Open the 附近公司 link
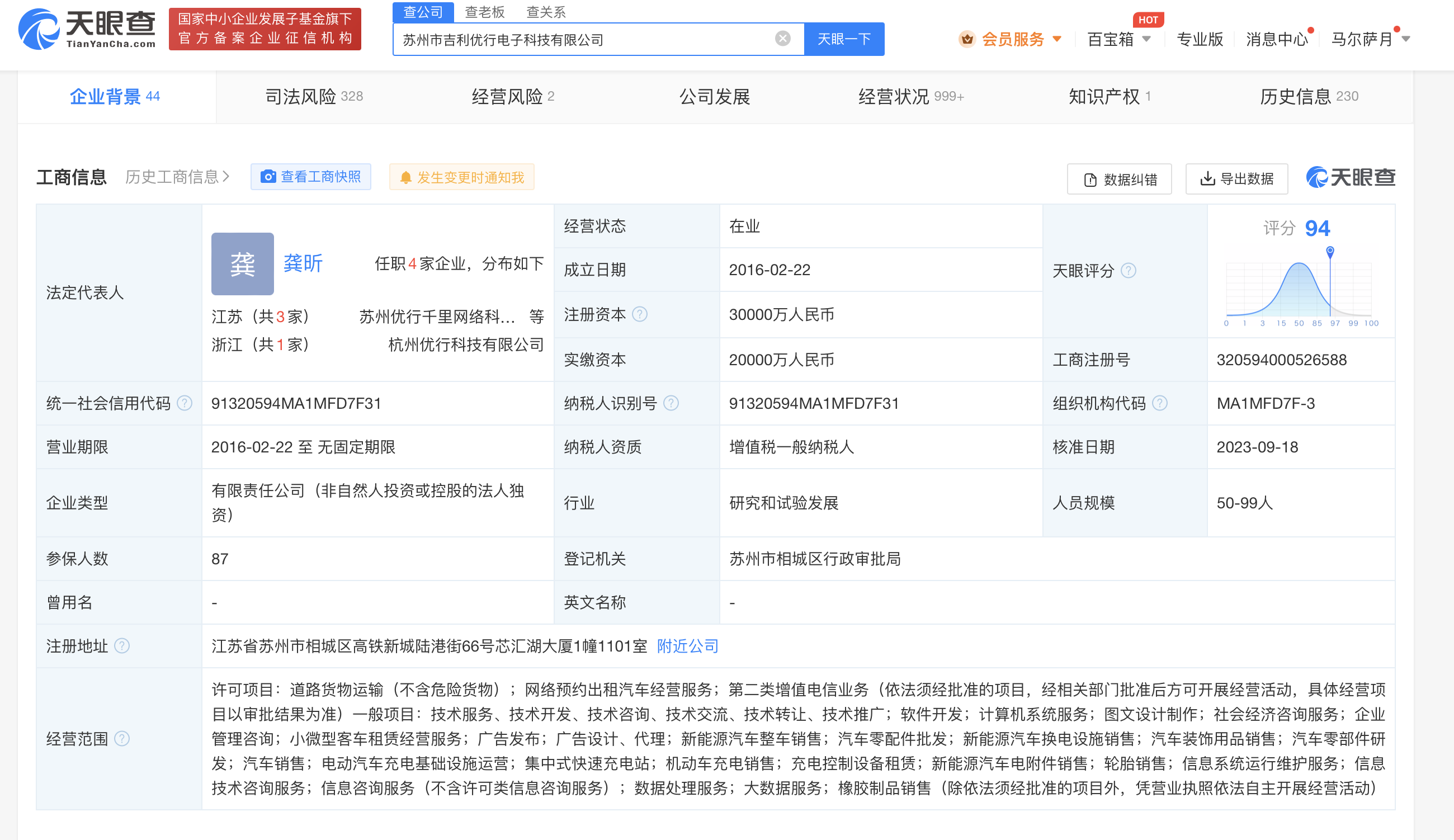This screenshot has height=840, width=1454. click(687, 645)
